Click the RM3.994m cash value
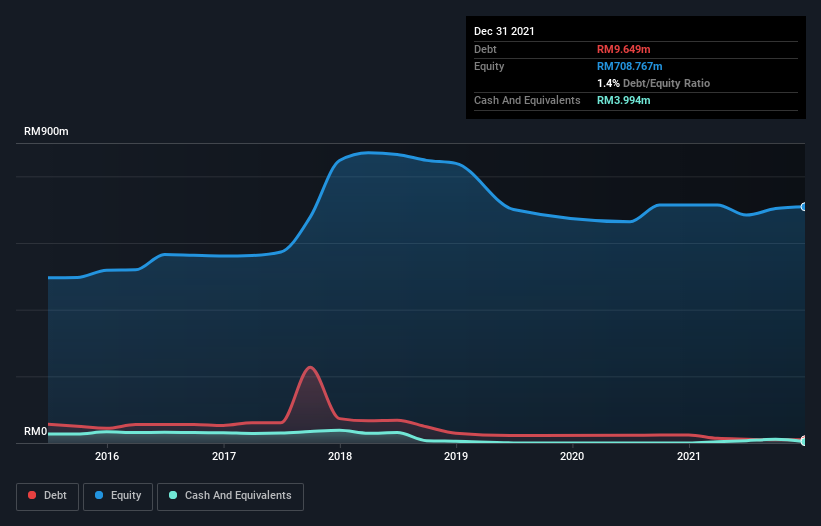This screenshot has height=526, width=821. (624, 100)
